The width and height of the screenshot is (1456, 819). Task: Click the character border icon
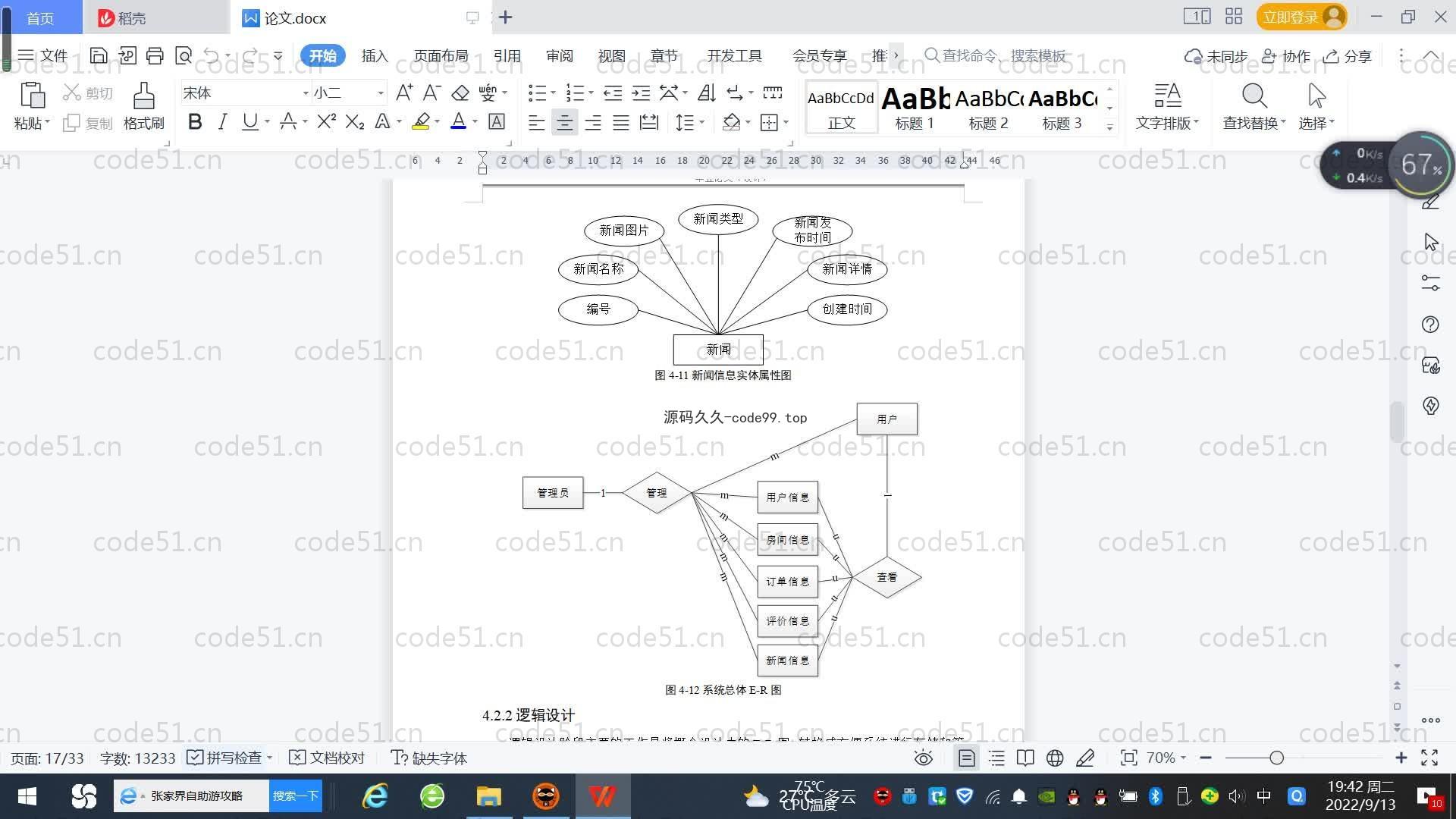click(497, 121)
